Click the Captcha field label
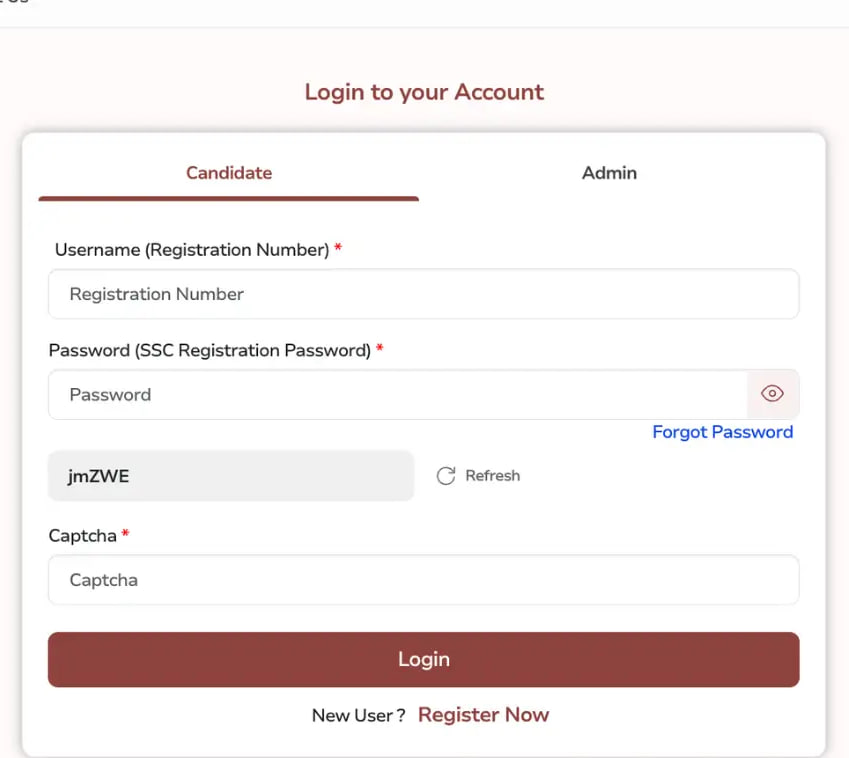Screen dimensions: 849x758 tap(83, 536)
